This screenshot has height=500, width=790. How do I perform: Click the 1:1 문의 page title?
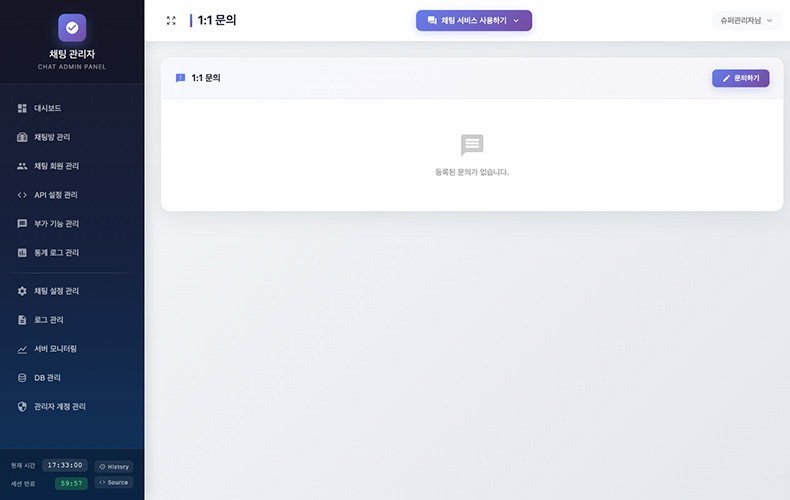[217, 20]
